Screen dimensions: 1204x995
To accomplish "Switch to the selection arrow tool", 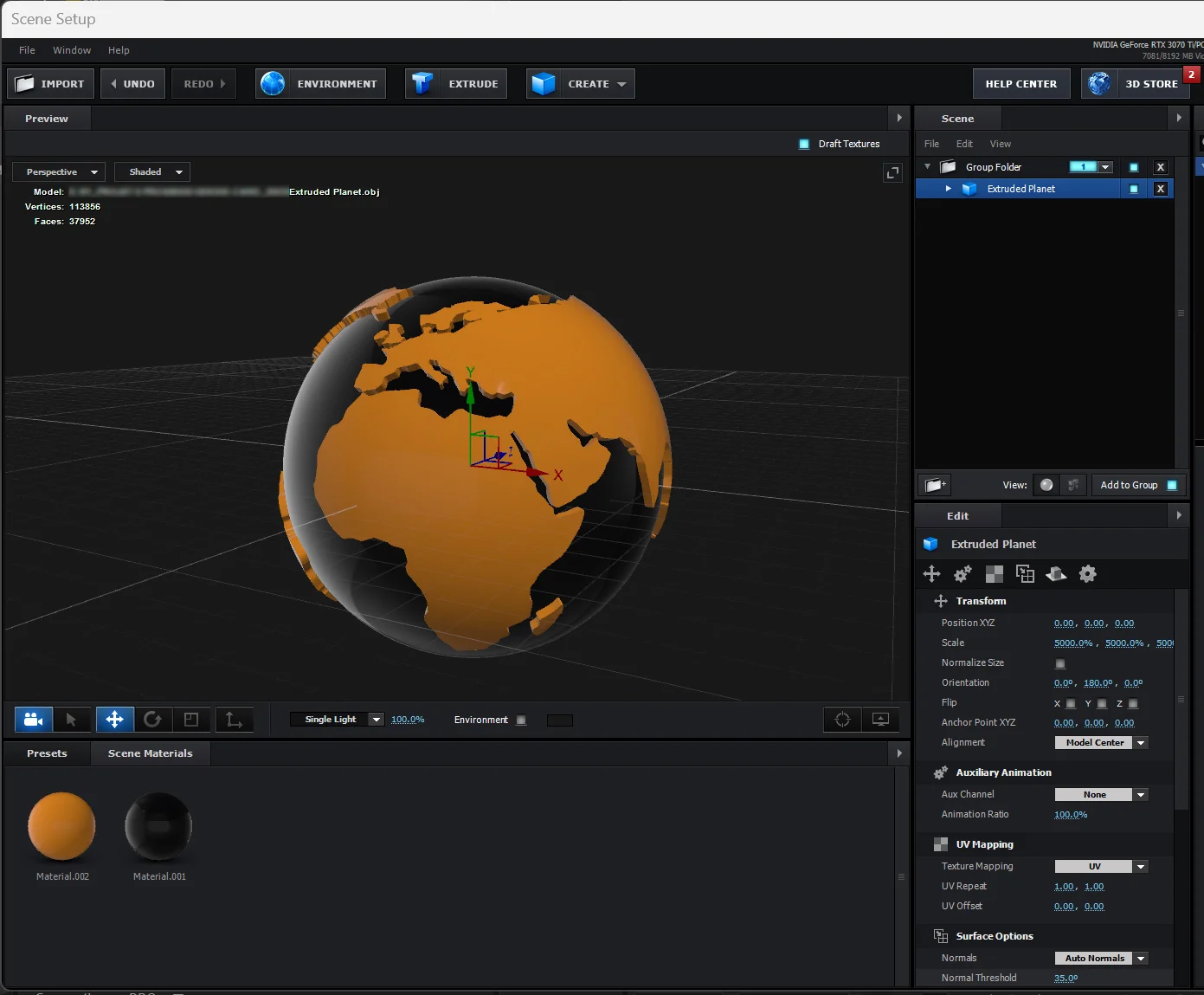I will coord(73,719).
